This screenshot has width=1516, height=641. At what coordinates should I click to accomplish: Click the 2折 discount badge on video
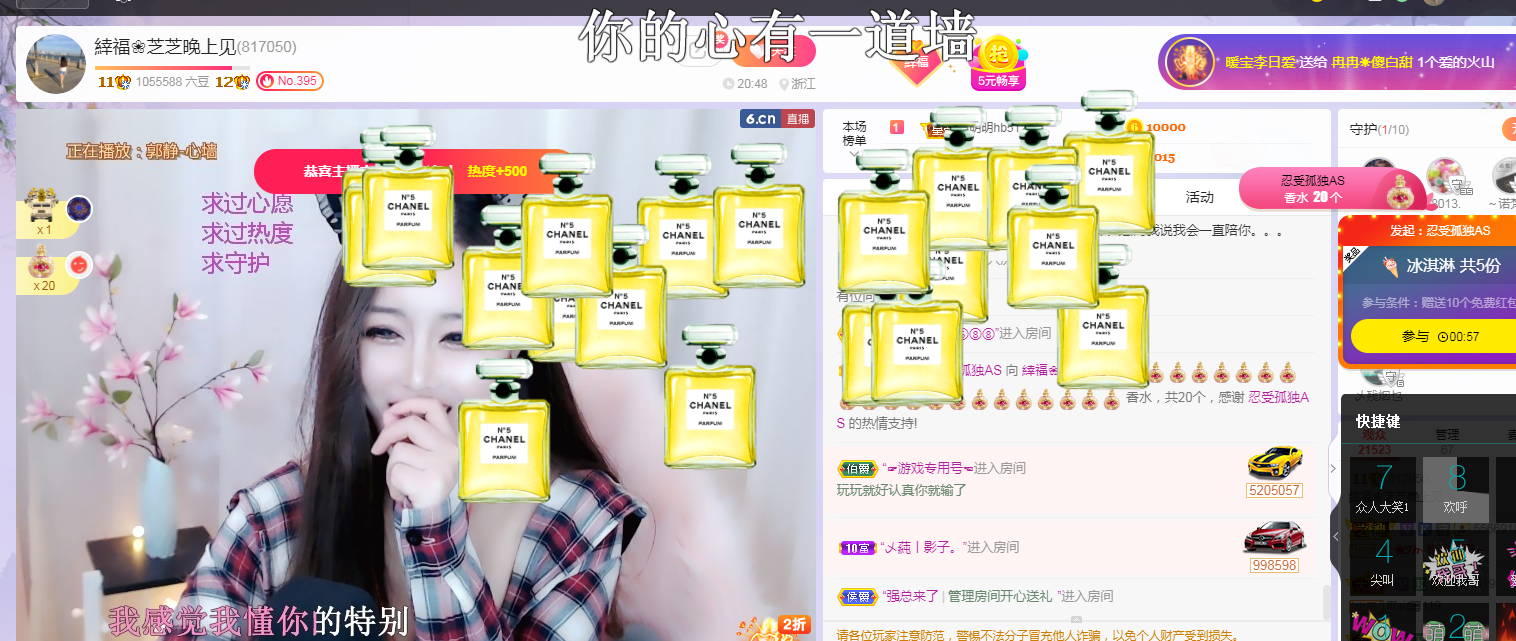coord(793,624)
